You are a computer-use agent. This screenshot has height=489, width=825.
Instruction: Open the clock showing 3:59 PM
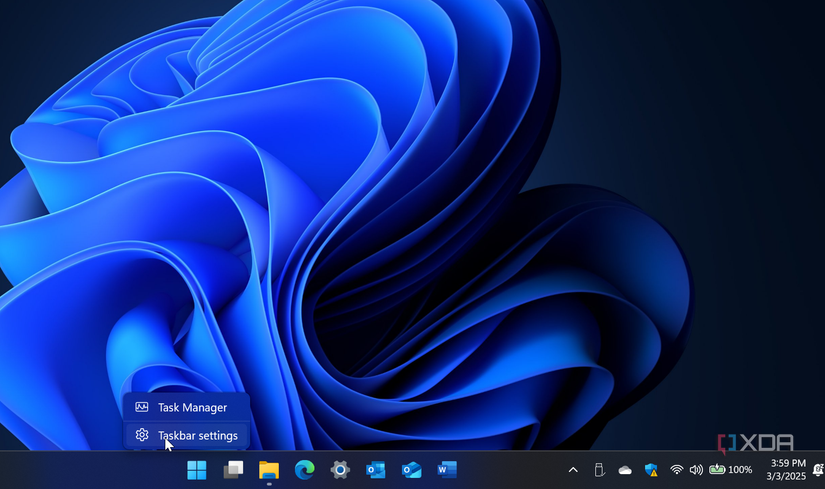786,470
